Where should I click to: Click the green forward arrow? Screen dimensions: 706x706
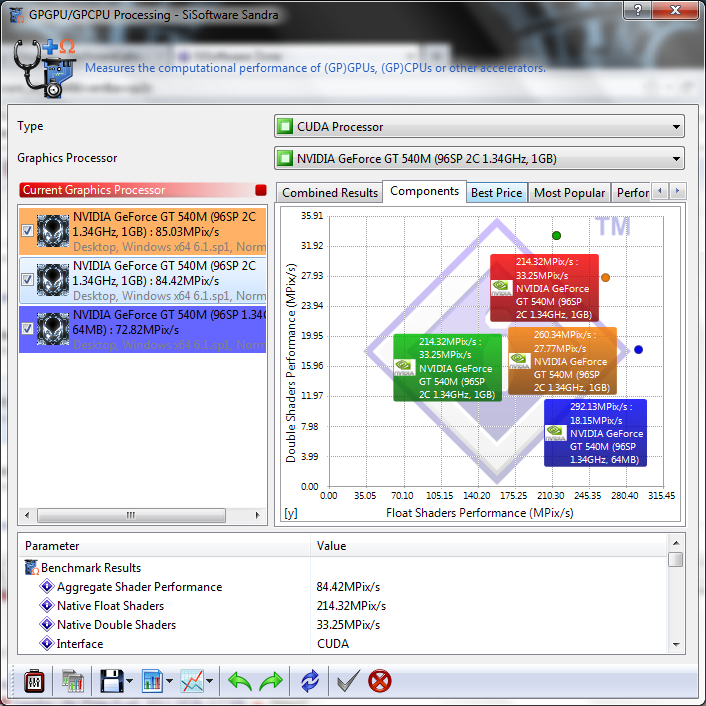[x=271, y=681]
